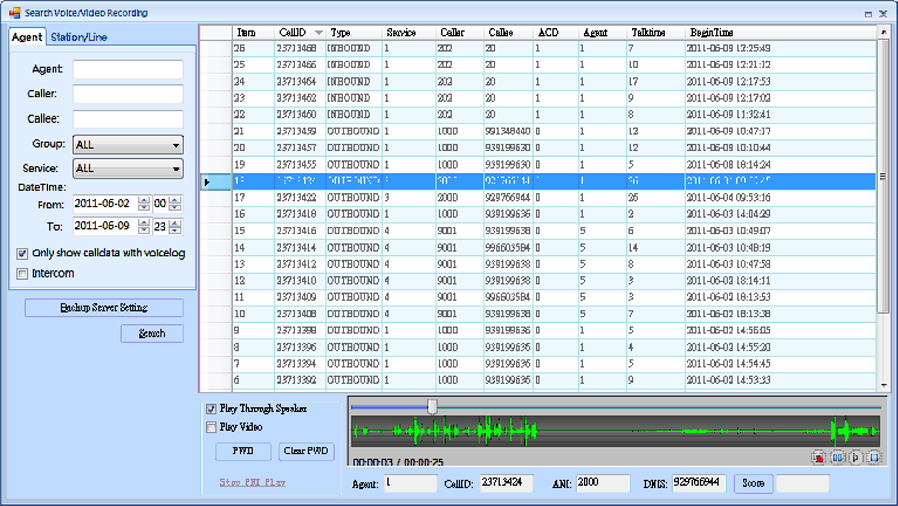Enable the Intercom checkbox
Screen dimensions: 898x506
click(22, 274)
